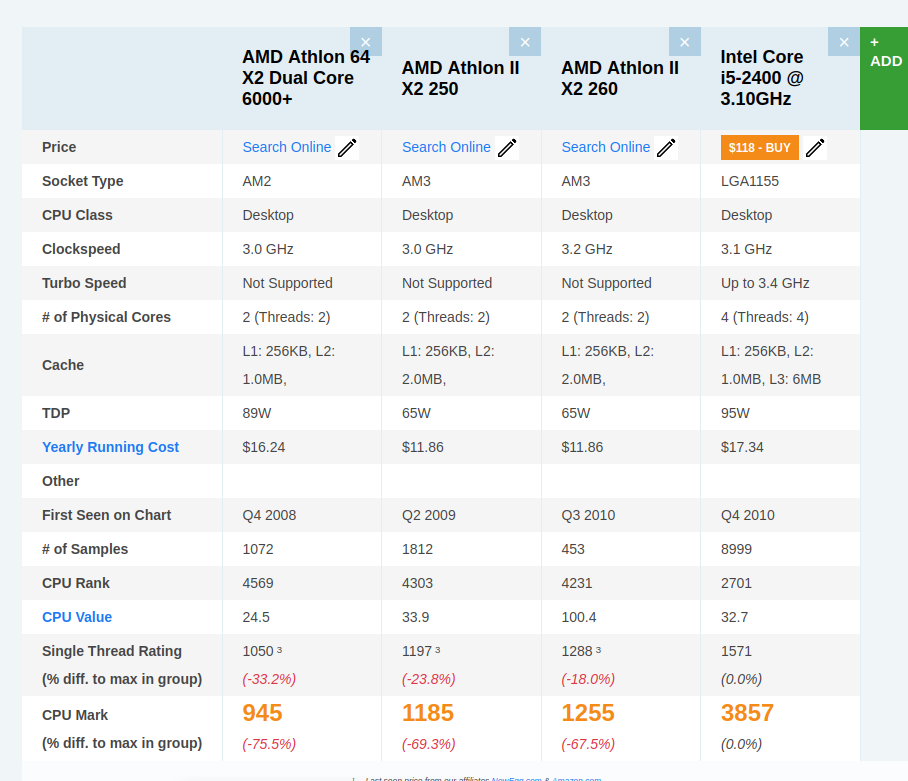Click single thread rating 1571
908x781 pixels.
(x=736, y=651)
